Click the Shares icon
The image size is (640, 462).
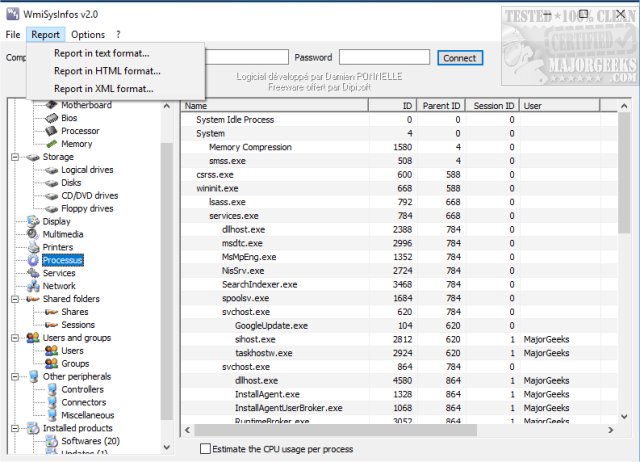coord(51,312)
